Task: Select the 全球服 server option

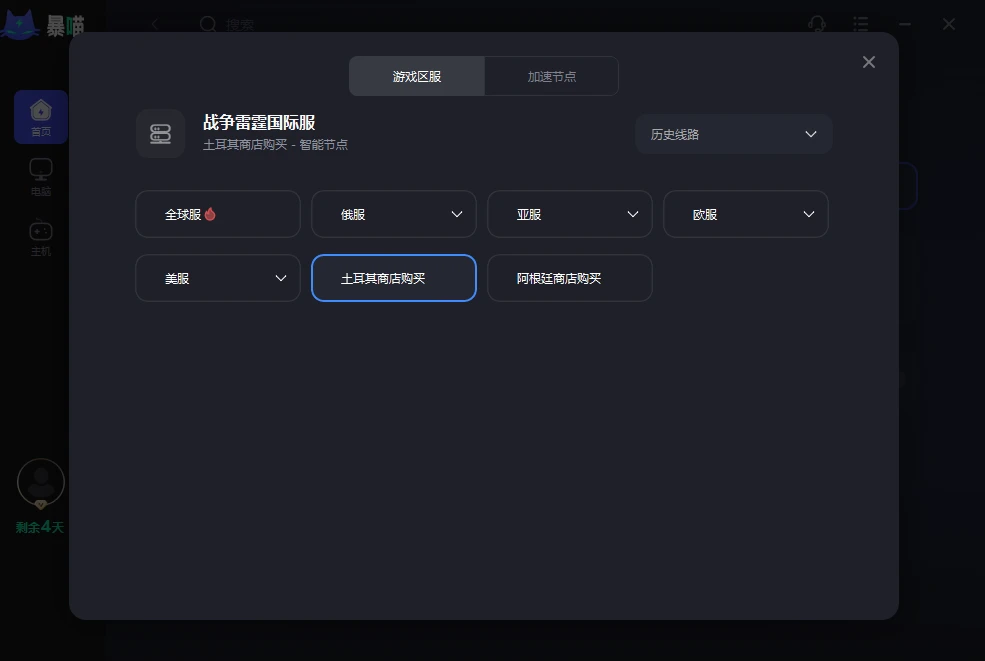Action: coord(218,214)
